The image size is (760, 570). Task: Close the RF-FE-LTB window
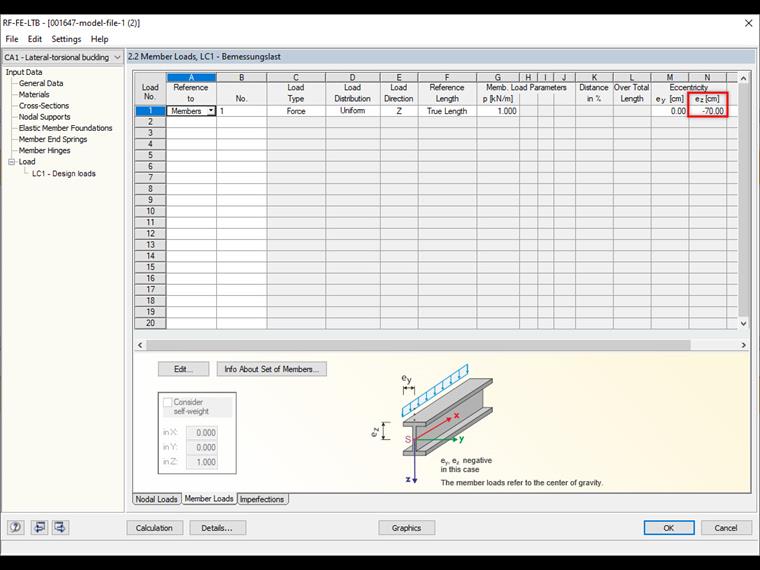748,23
